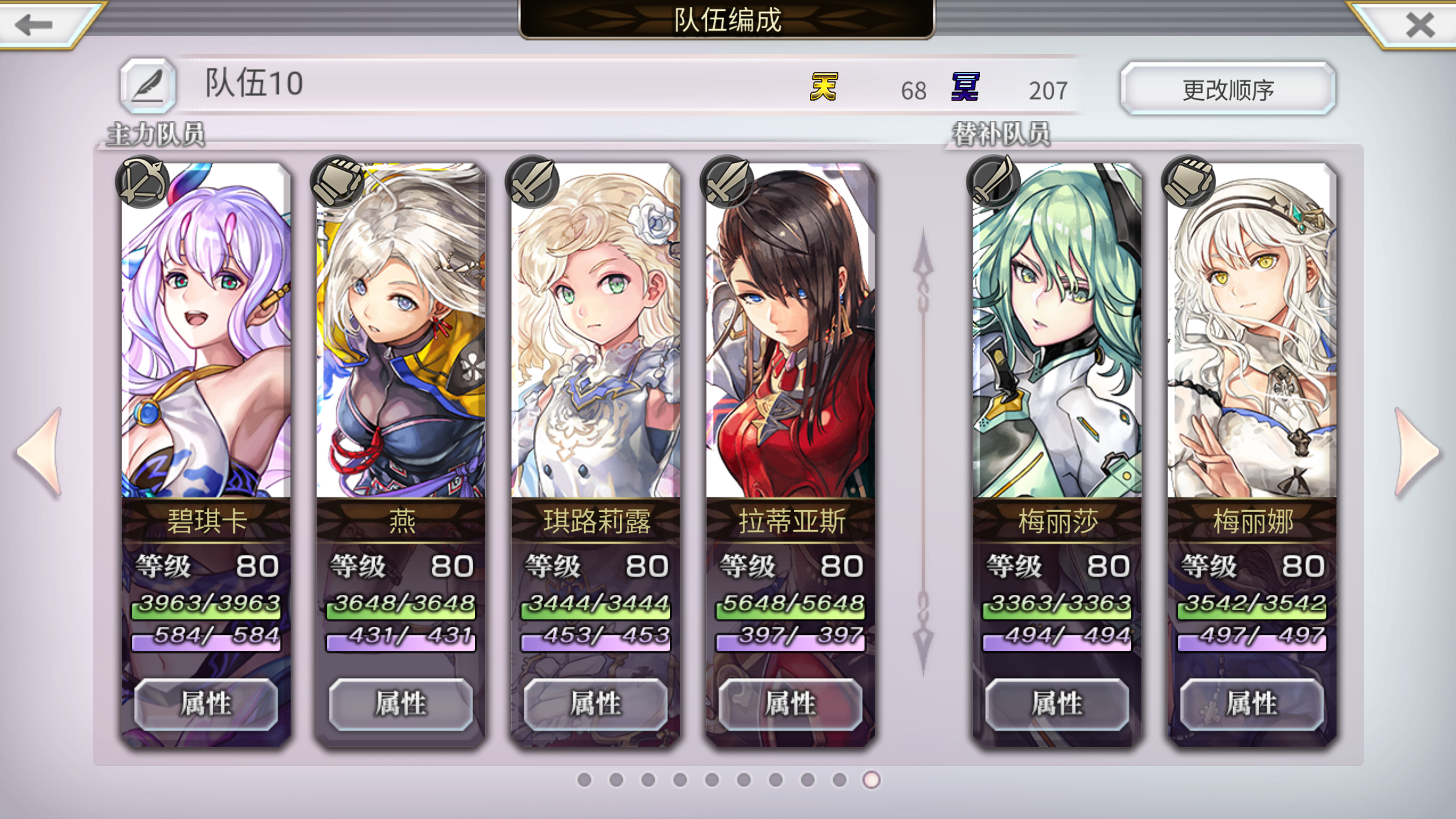1456x819 pixels.
Task: Click the bow weapon icon on 碧琪卡
Action: click(x=142, y=183)
